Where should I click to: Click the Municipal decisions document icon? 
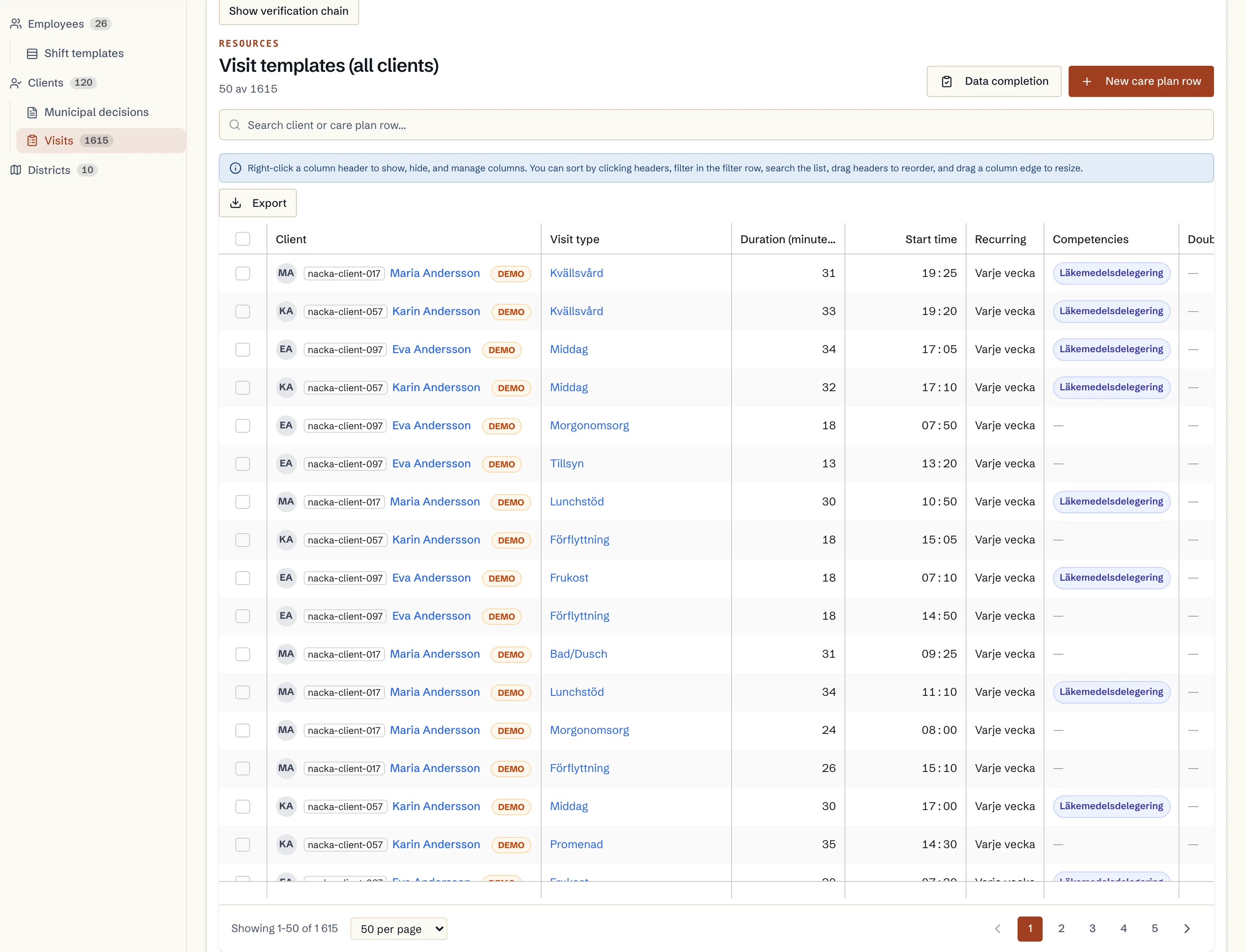pos(32,112)
